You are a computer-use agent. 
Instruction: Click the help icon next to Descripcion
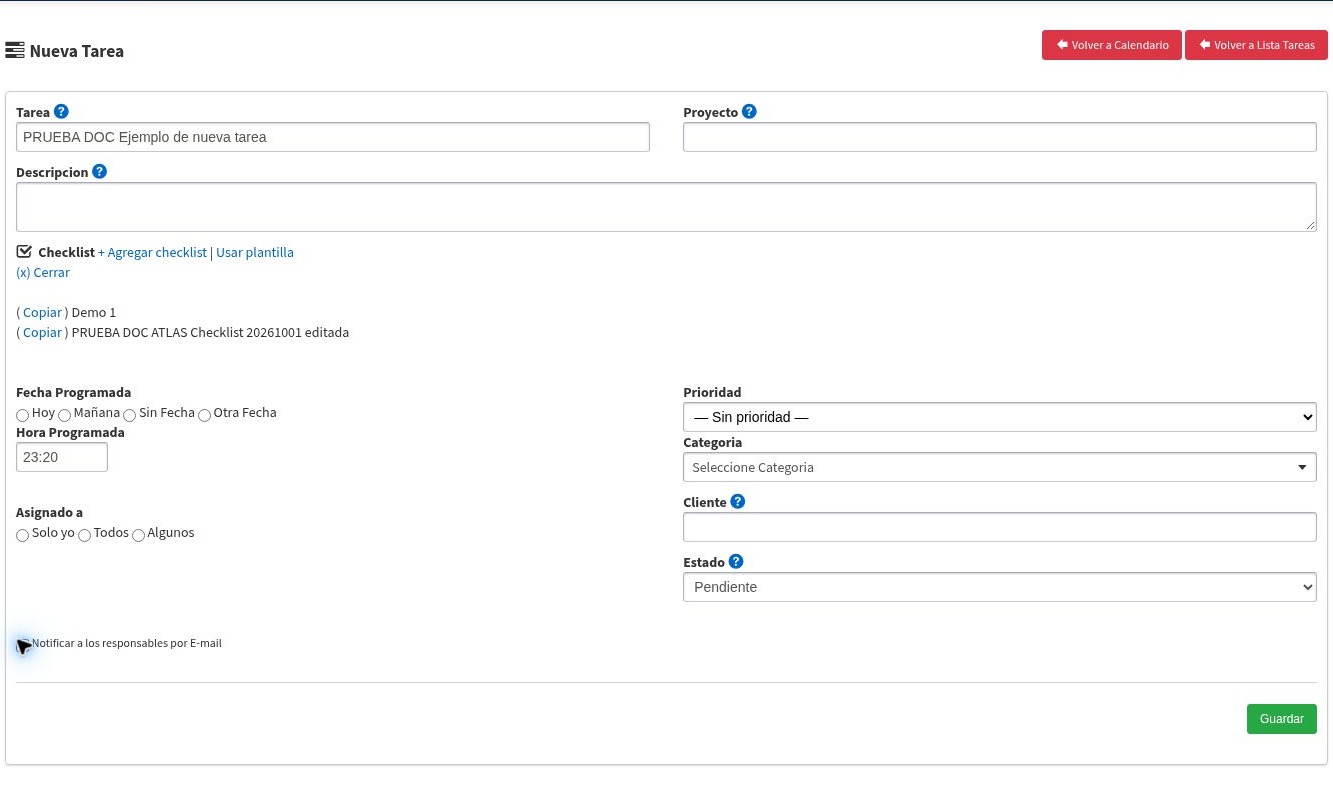coord(100,172)
